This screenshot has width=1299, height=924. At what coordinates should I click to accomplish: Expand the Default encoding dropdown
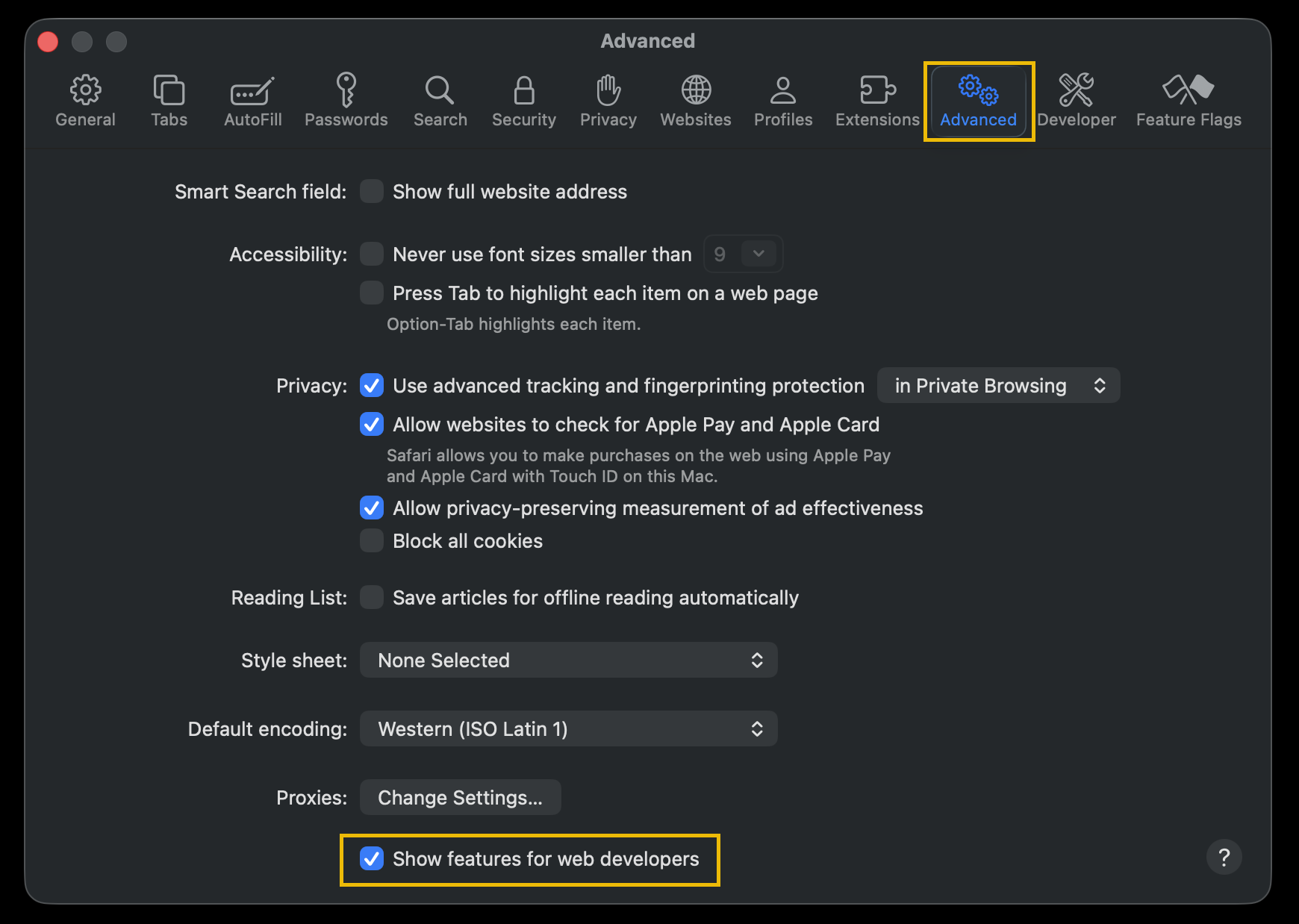coord(568,729)
